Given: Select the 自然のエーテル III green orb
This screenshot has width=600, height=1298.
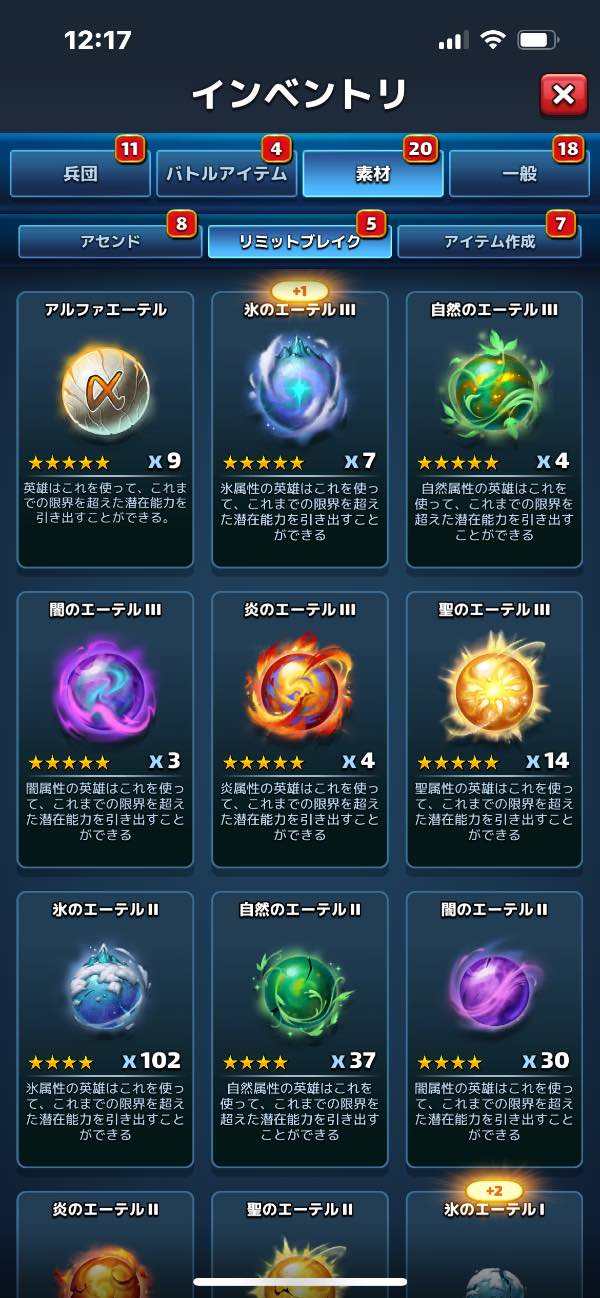Looking at the screenshot, I should click(x=494, y=386).
